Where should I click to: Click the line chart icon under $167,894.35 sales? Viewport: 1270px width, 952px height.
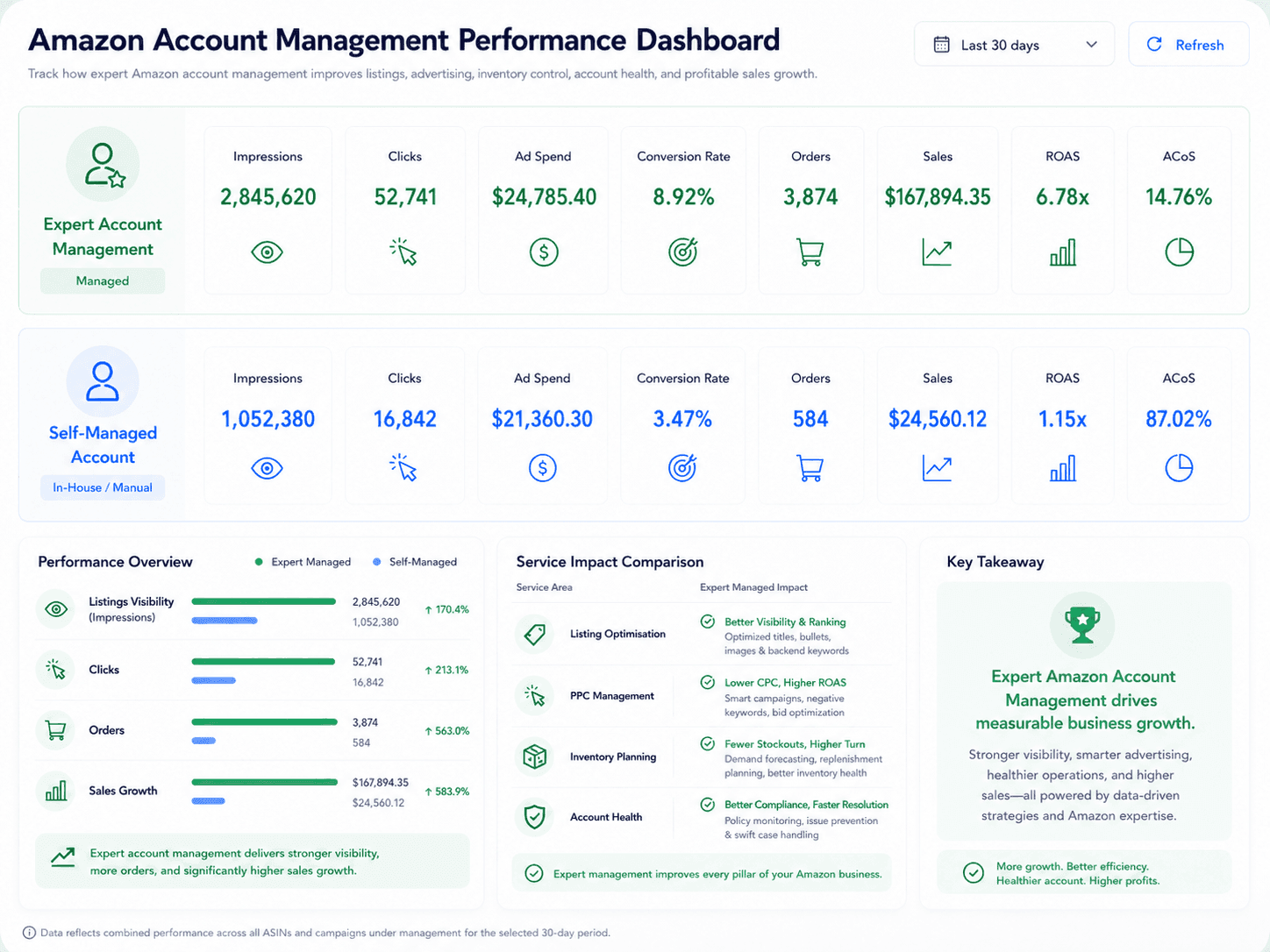click(937, 252)
